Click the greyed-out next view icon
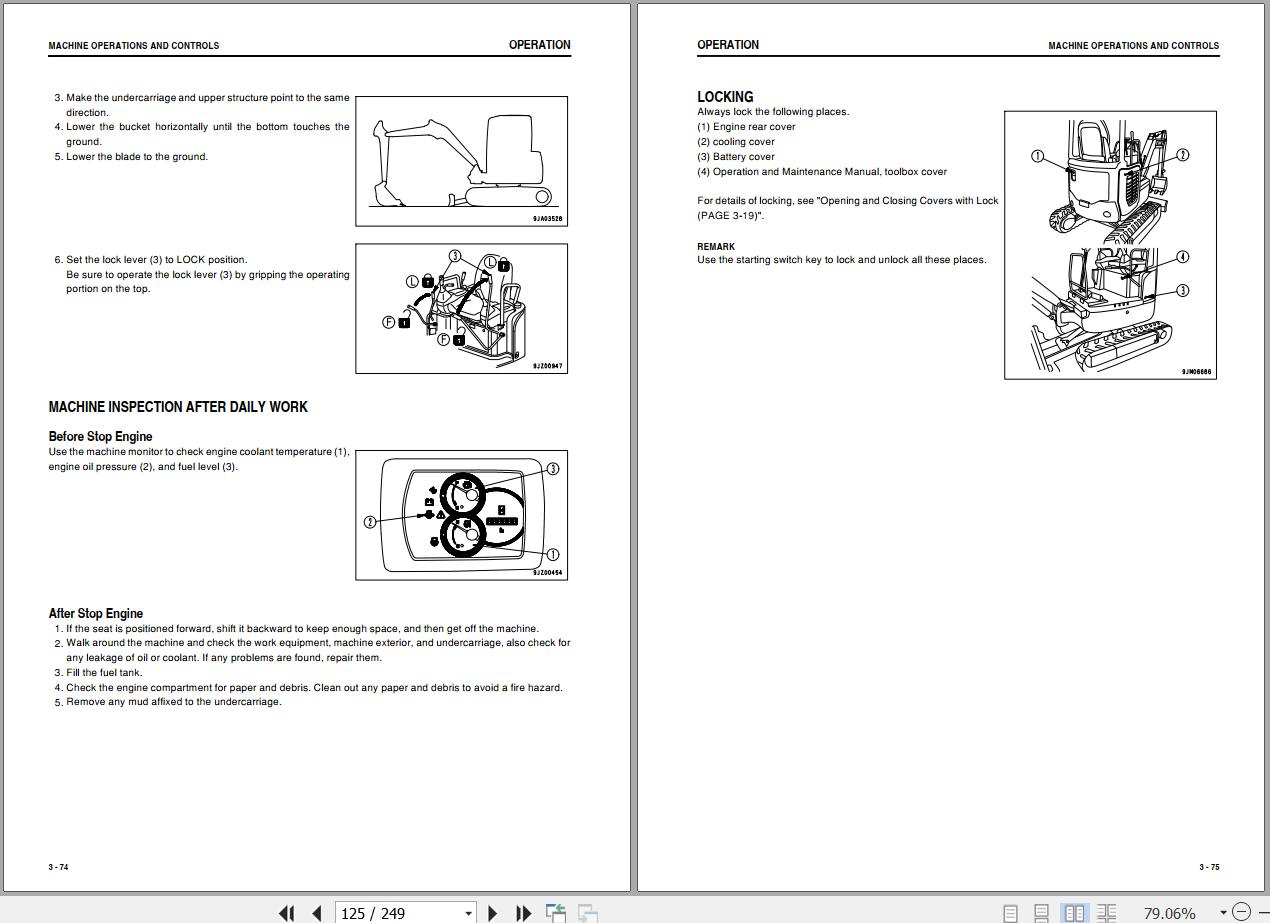The height and width of the screenshot is (923, 1270). [588, 912]
